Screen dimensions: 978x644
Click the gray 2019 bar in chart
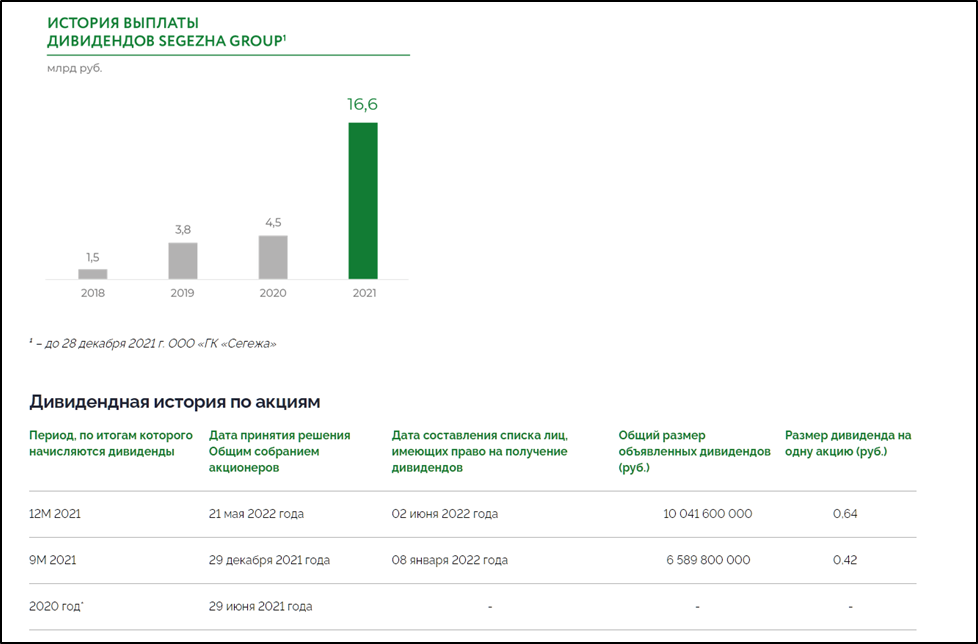coord(183,261)
